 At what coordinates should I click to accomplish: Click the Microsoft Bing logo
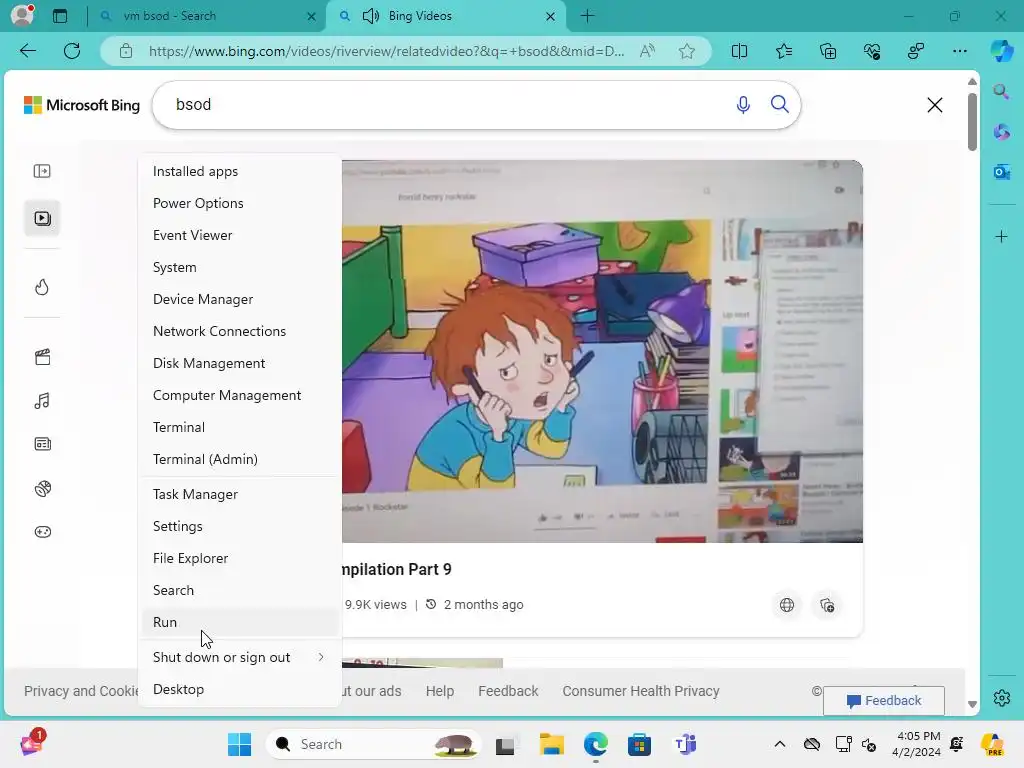point(82,105)
